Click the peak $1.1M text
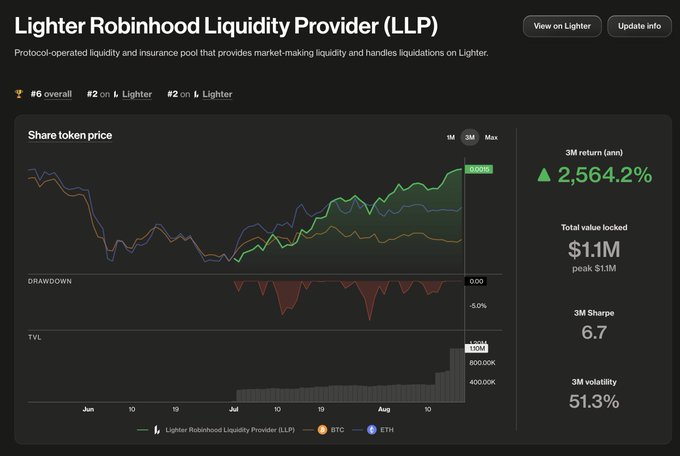This screenshot has width=680, height=456. pyautogui.click(x=594, y=269)
